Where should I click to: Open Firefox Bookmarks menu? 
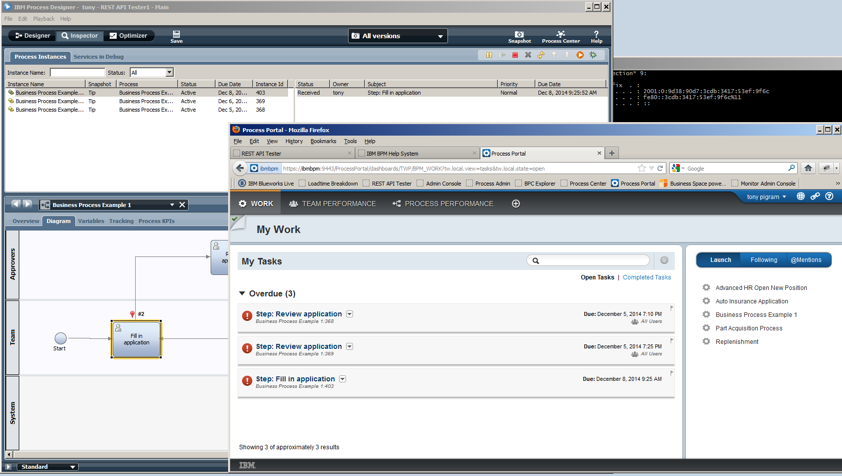coord(323,141)
